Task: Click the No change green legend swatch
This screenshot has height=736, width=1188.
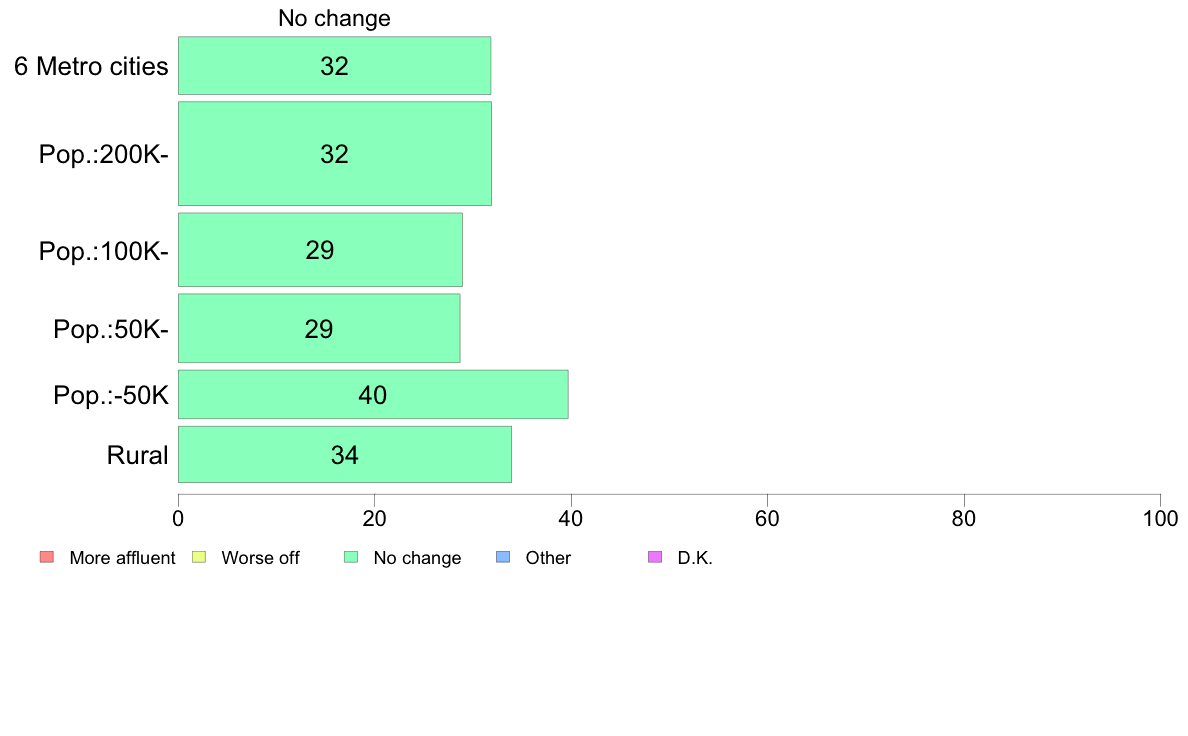Action: pyautogui.click(x=351, y=557)
